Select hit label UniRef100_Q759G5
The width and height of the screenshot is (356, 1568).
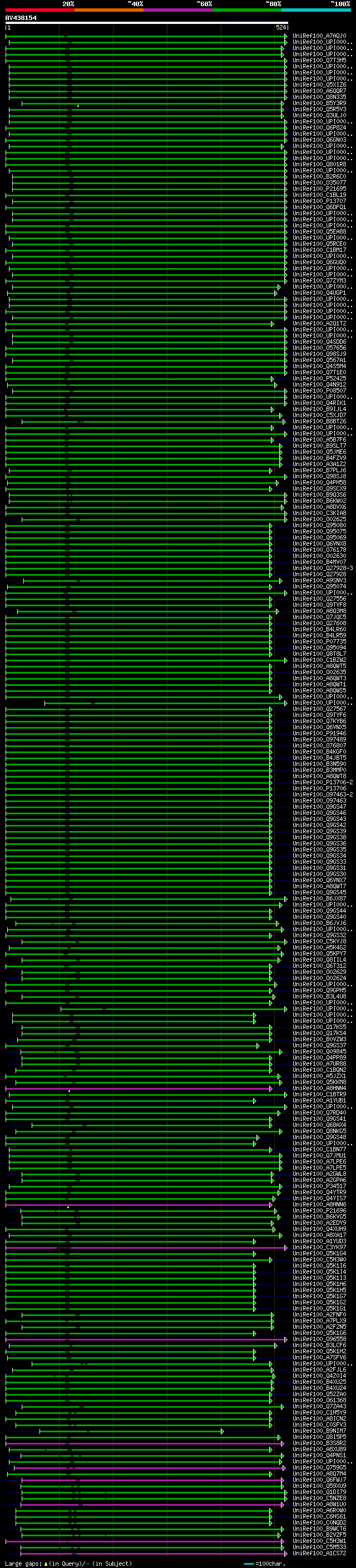[319, 1467]
